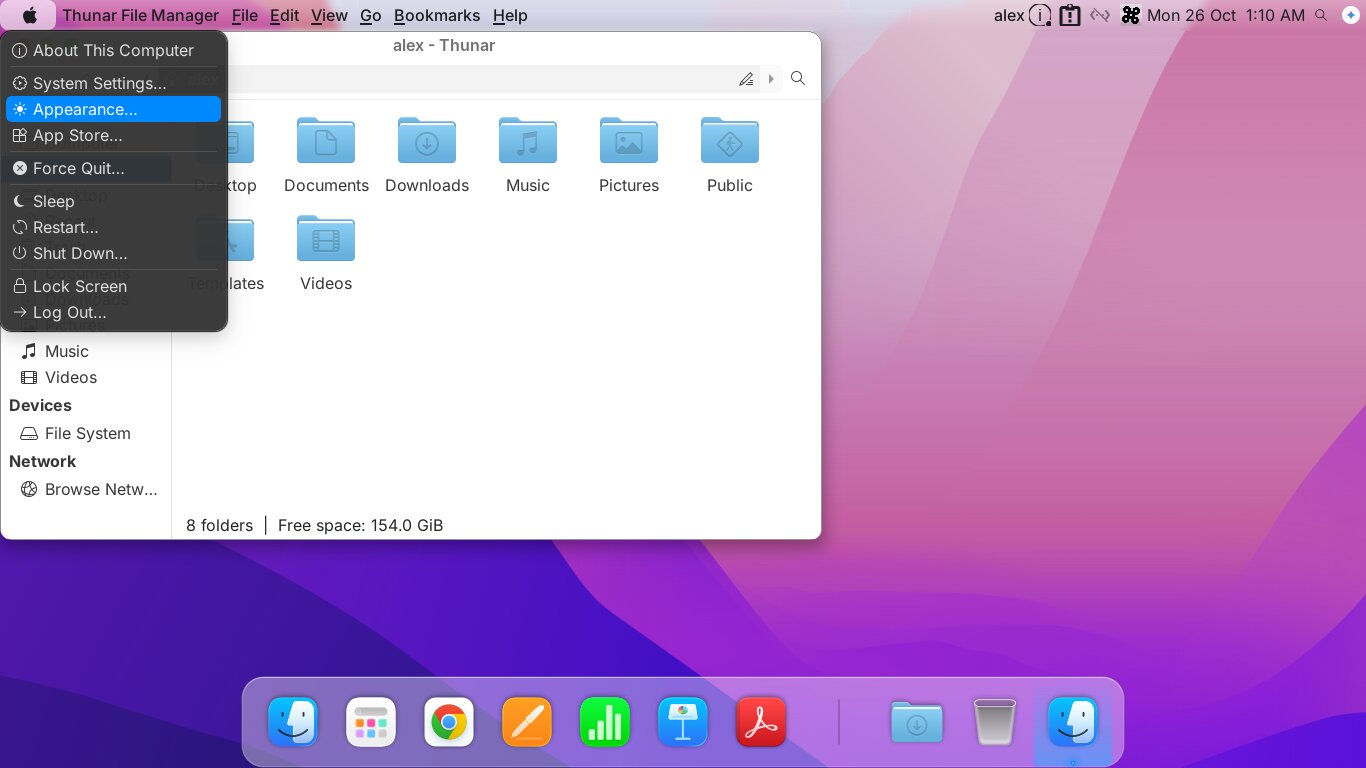Launch Google Chrome from the dock
Image resolution: width=1366 pixels, height=768 pixels.
pos(449,722)
